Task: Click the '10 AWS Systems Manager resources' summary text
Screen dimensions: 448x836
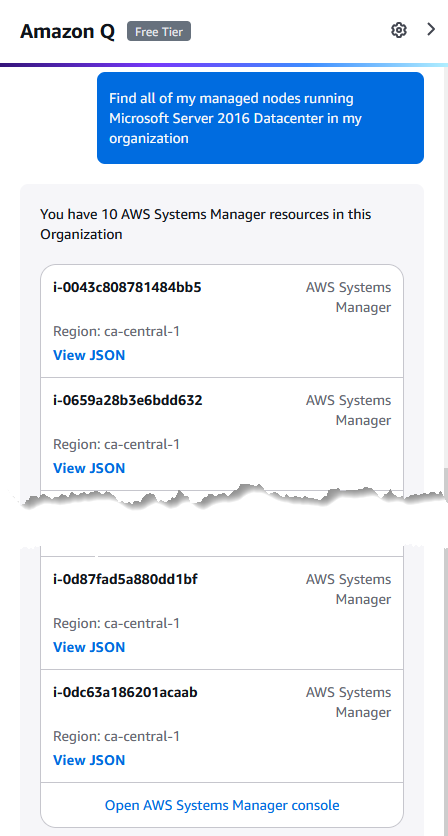Action: pyautogui.click(x=206, y=224)
